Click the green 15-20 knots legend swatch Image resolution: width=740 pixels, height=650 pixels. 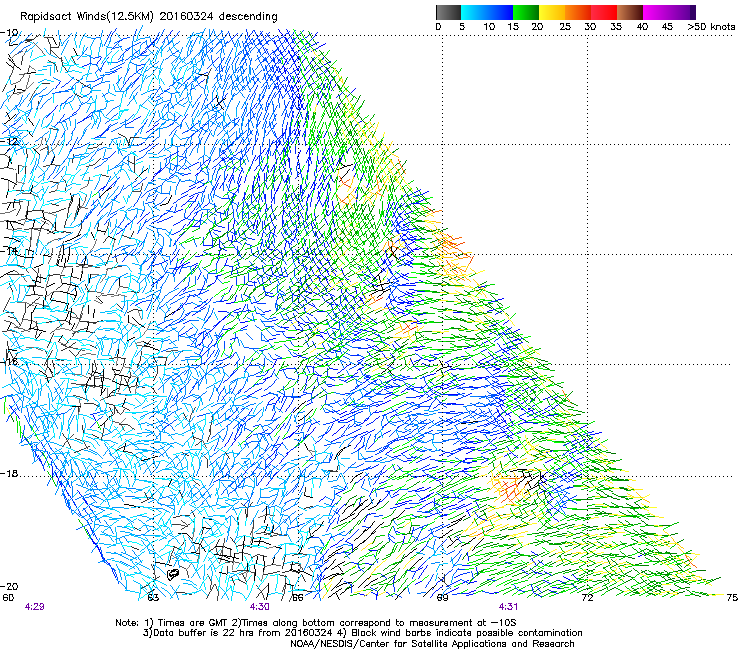526,12
